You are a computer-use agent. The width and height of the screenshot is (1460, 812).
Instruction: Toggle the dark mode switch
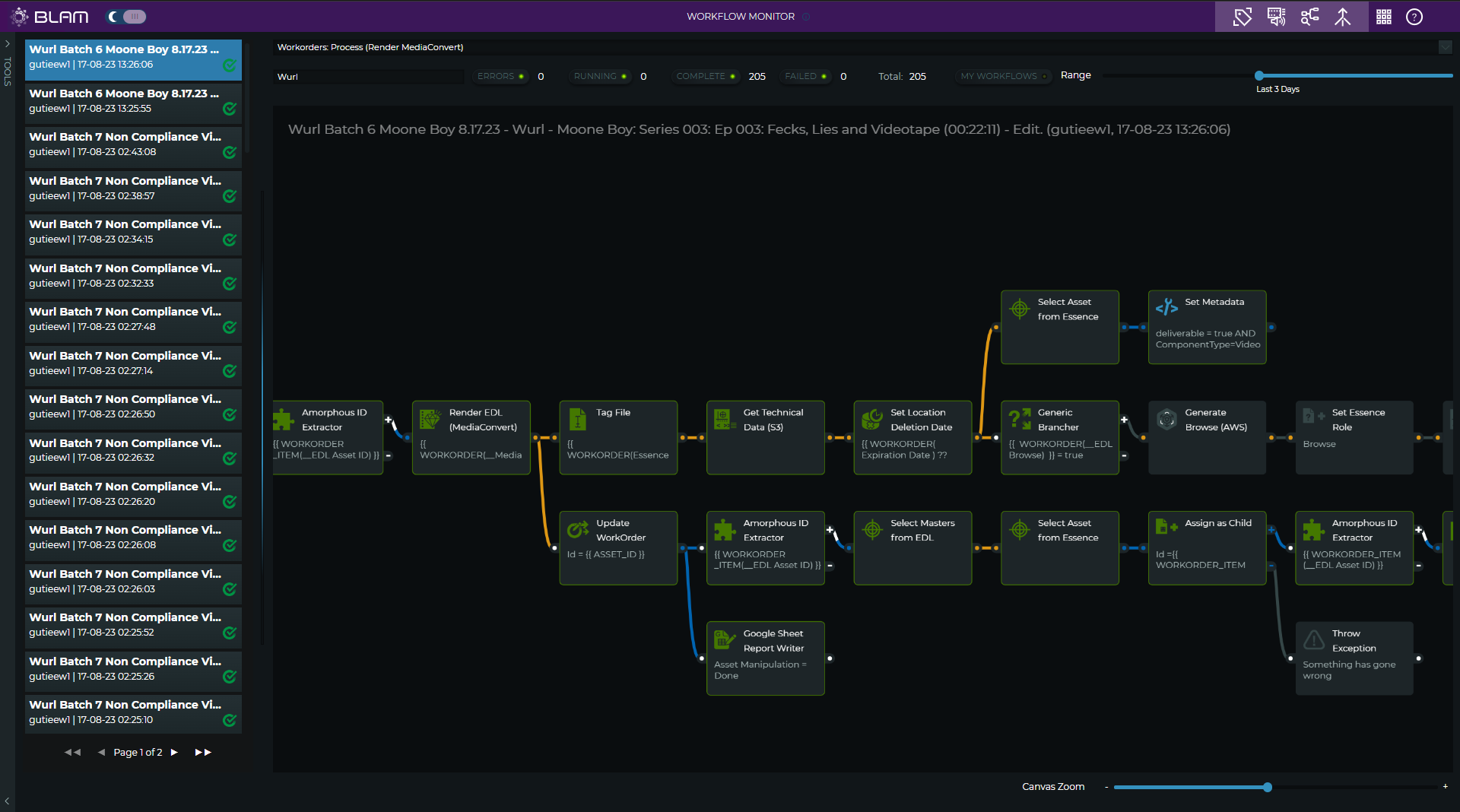pos(126,17)
